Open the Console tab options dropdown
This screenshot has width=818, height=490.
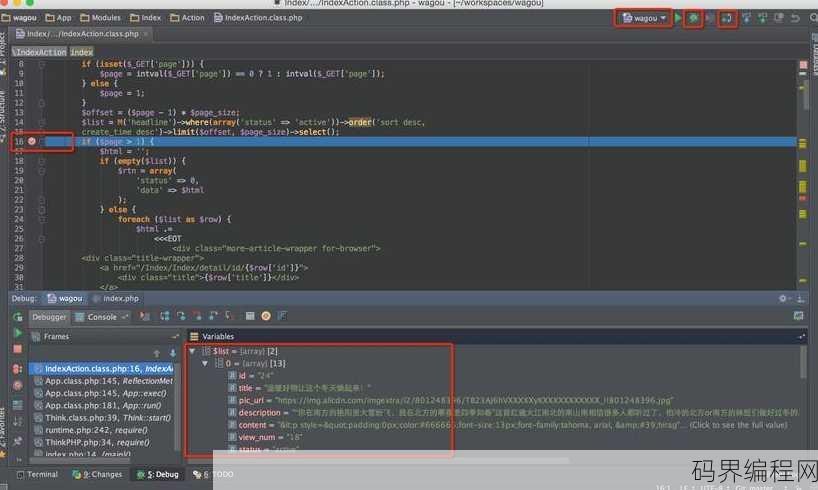coord(125,317)
